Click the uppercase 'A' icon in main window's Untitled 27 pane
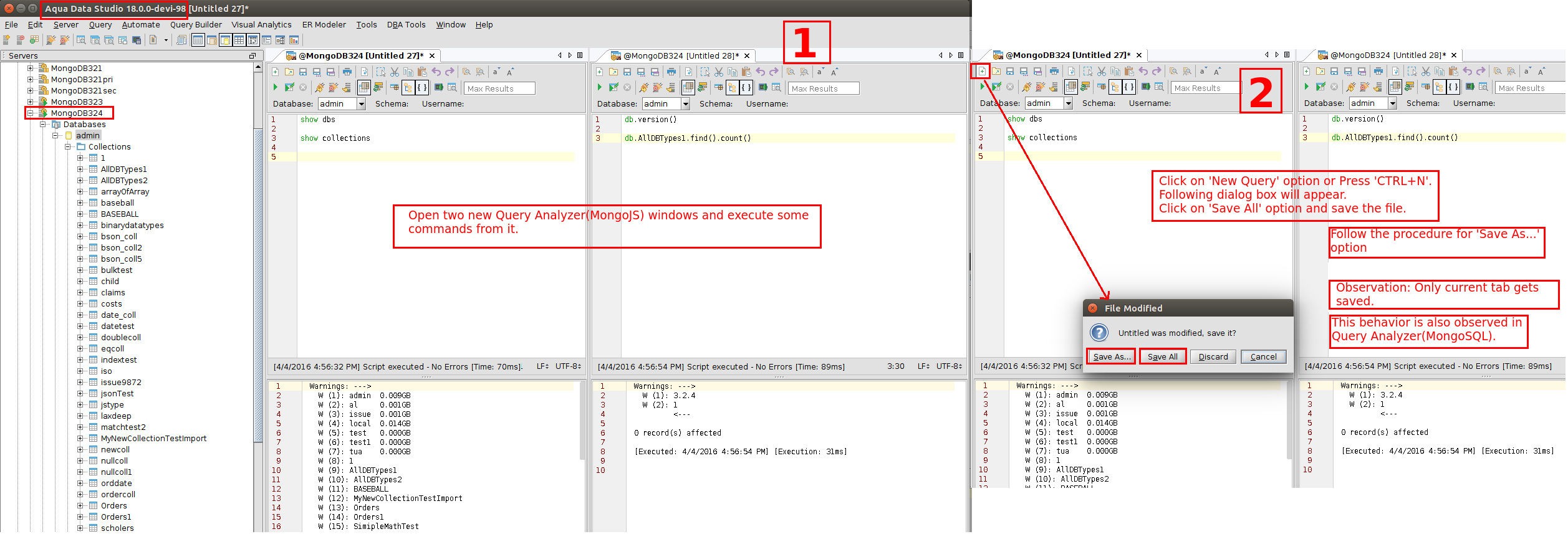The image size is (1568, 534). point(510,72)
